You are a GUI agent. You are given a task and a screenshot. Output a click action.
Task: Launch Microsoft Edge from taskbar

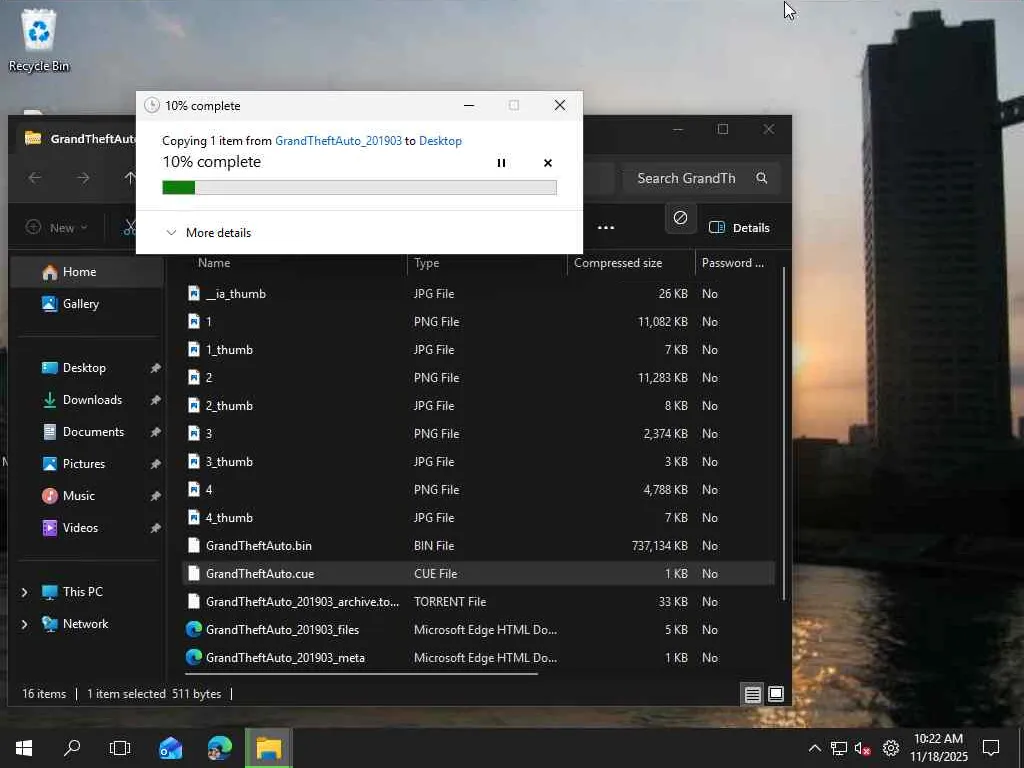pyautogui.click(x=219, y=748)
